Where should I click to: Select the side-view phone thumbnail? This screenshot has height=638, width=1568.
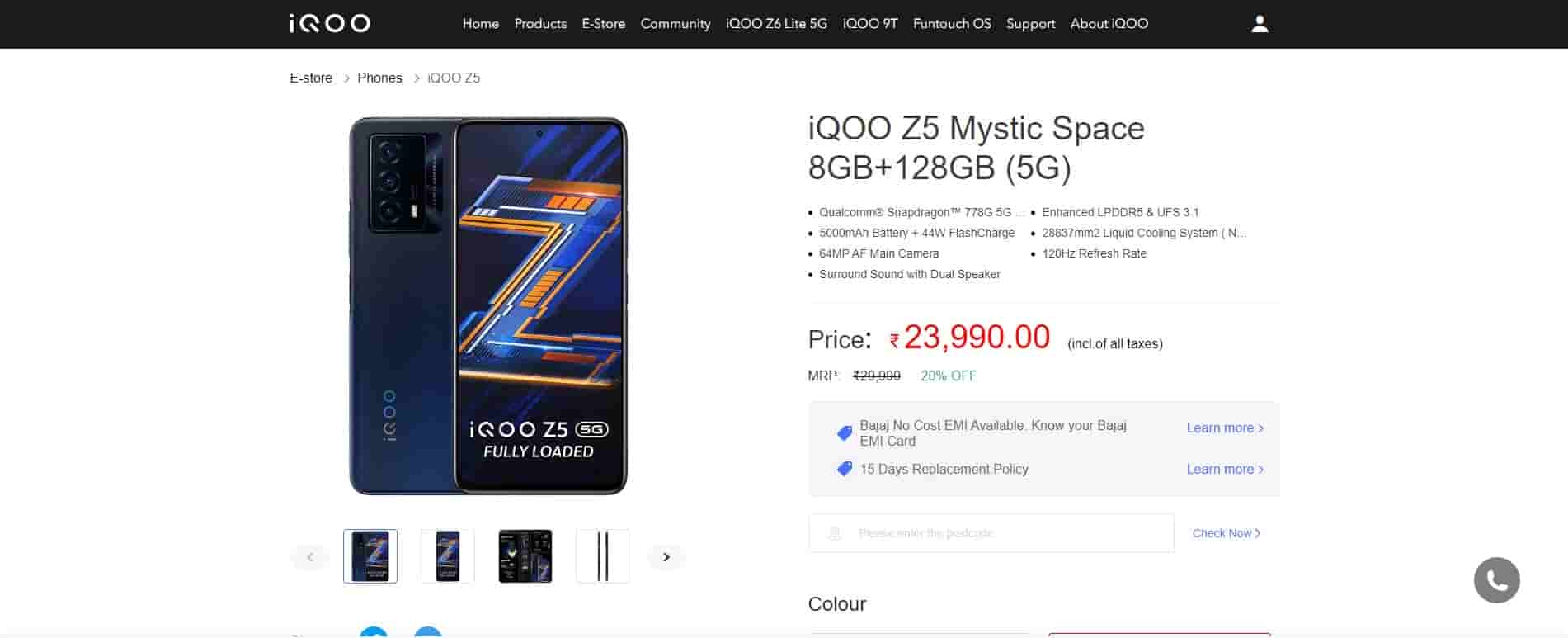(x=602, y=556)
